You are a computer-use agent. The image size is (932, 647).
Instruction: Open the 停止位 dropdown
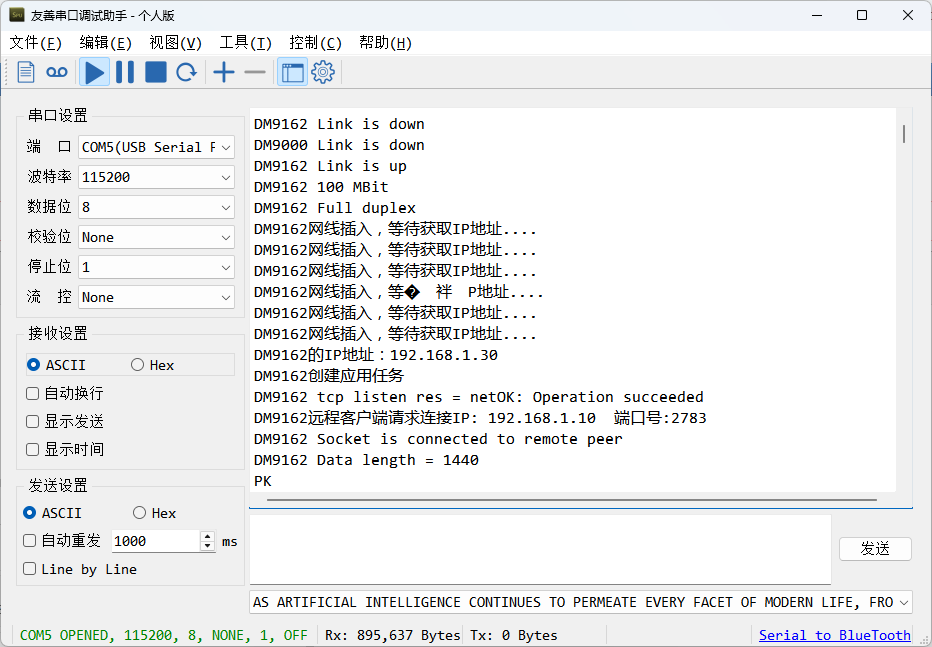[156, 267]
